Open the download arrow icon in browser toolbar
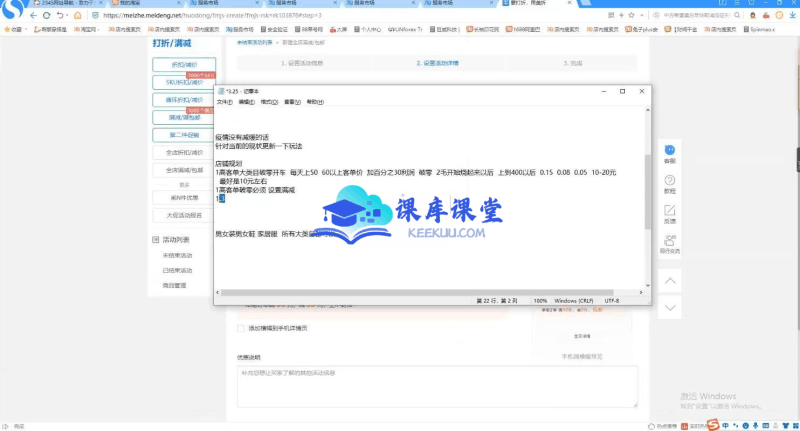 [x=792, y=15]
